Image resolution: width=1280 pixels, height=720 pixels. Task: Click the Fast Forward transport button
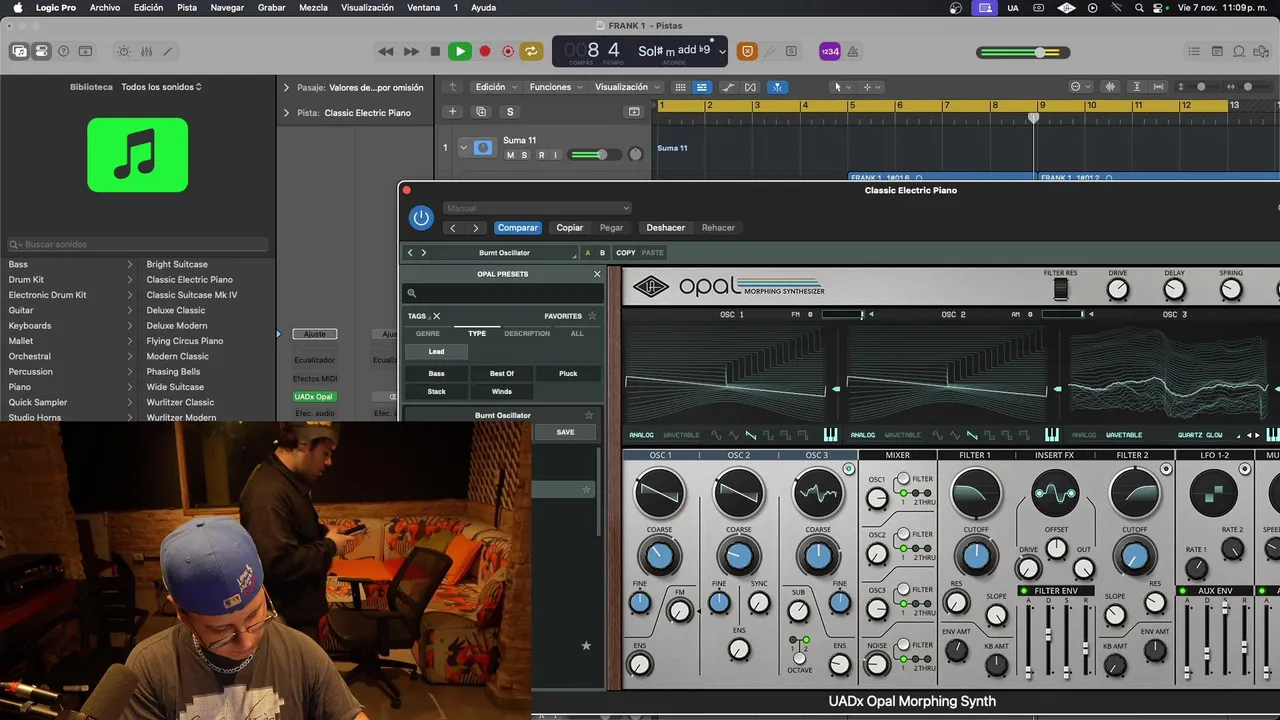point(411,51)
